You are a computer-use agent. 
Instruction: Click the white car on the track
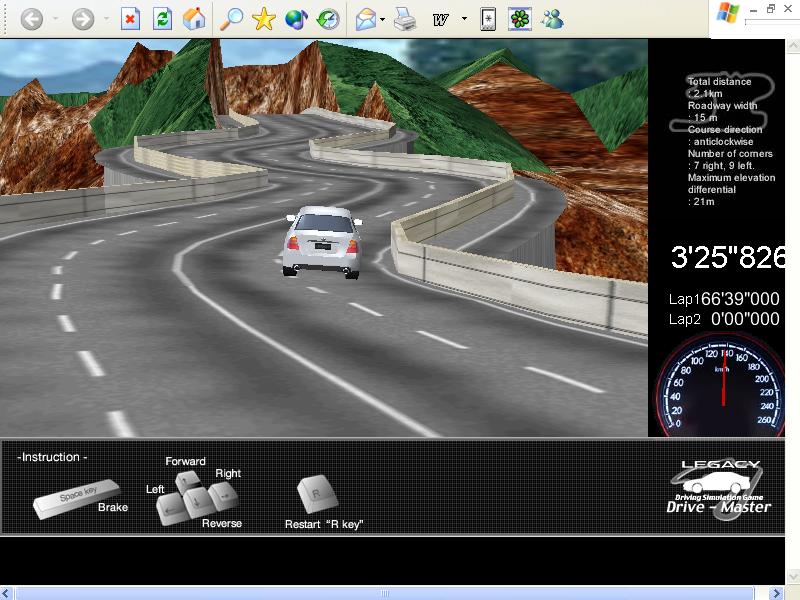pos(320,242)
